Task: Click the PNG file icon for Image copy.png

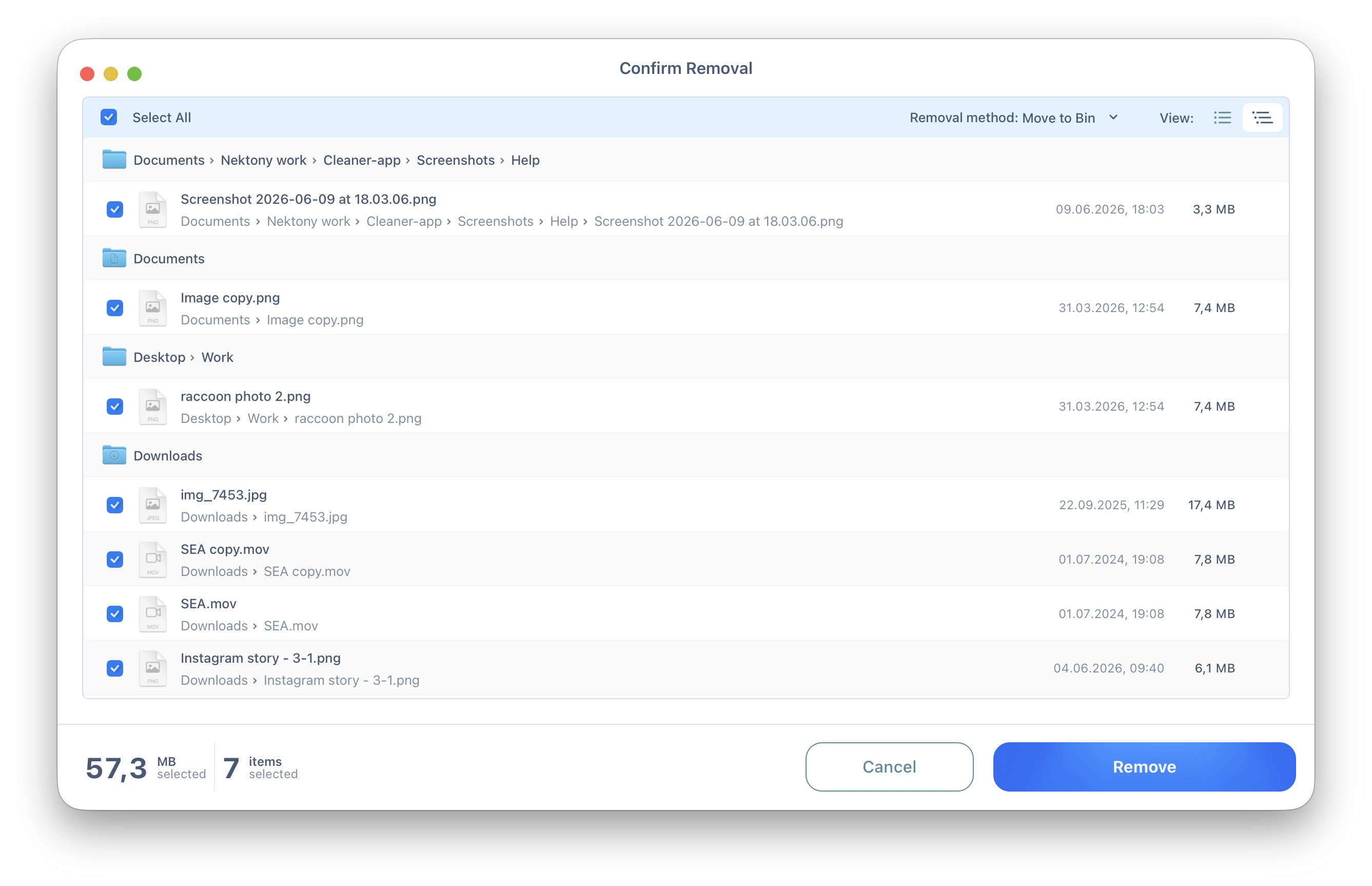Action: [x=152, y=308]
